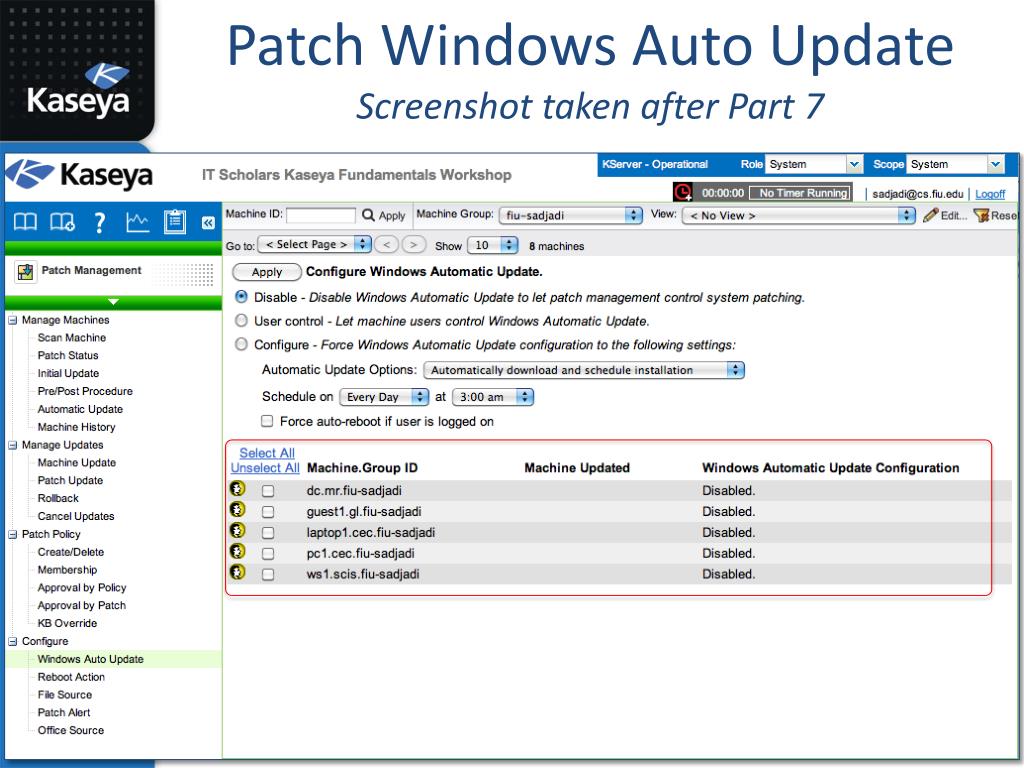The height and width of the screenshot is (768, 1024).
Task: Check the box for laptop1.cec.fiu-sadjadi
Action: tap(268, 533)
